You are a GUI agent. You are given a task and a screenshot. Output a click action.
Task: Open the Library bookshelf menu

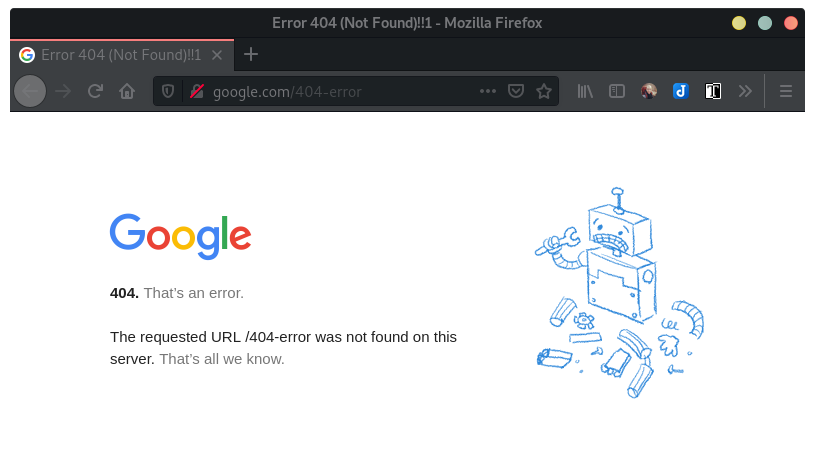(586, 91)
